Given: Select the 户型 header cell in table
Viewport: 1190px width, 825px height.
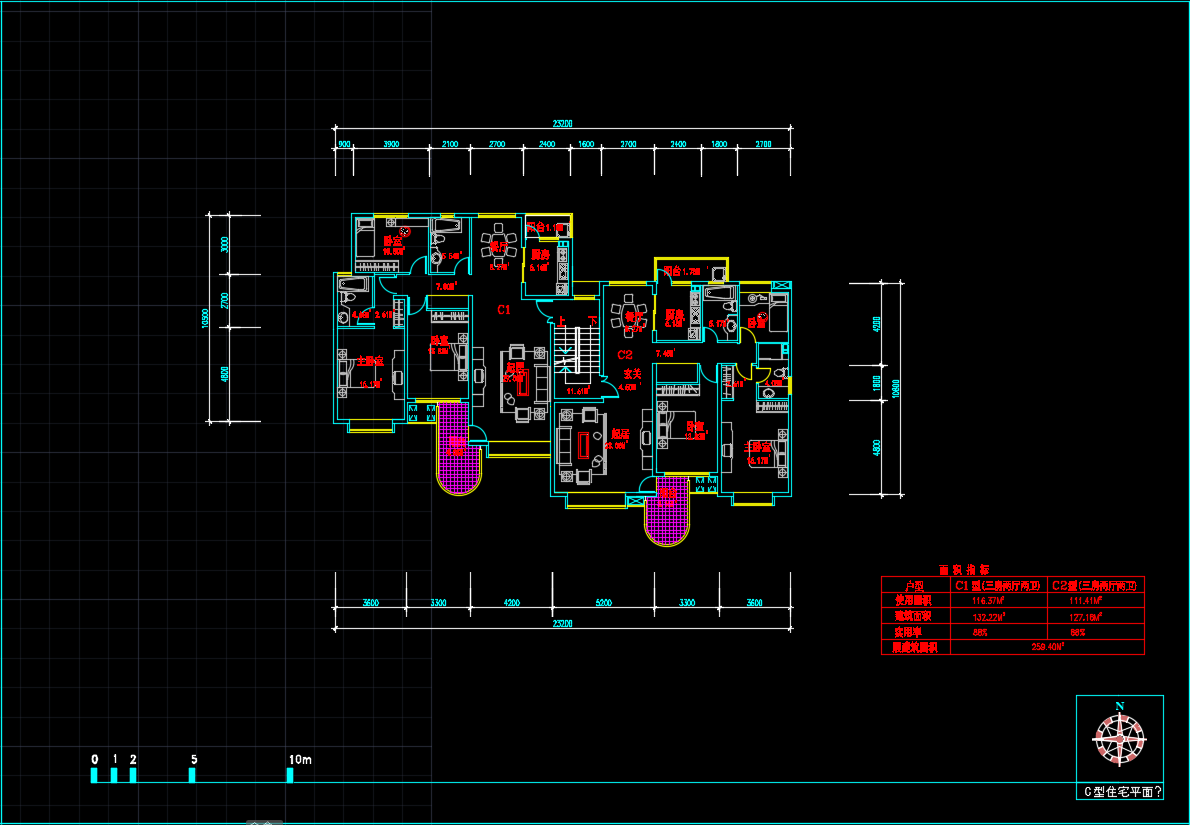Looking at the screenshot, I should click(915, 586).
